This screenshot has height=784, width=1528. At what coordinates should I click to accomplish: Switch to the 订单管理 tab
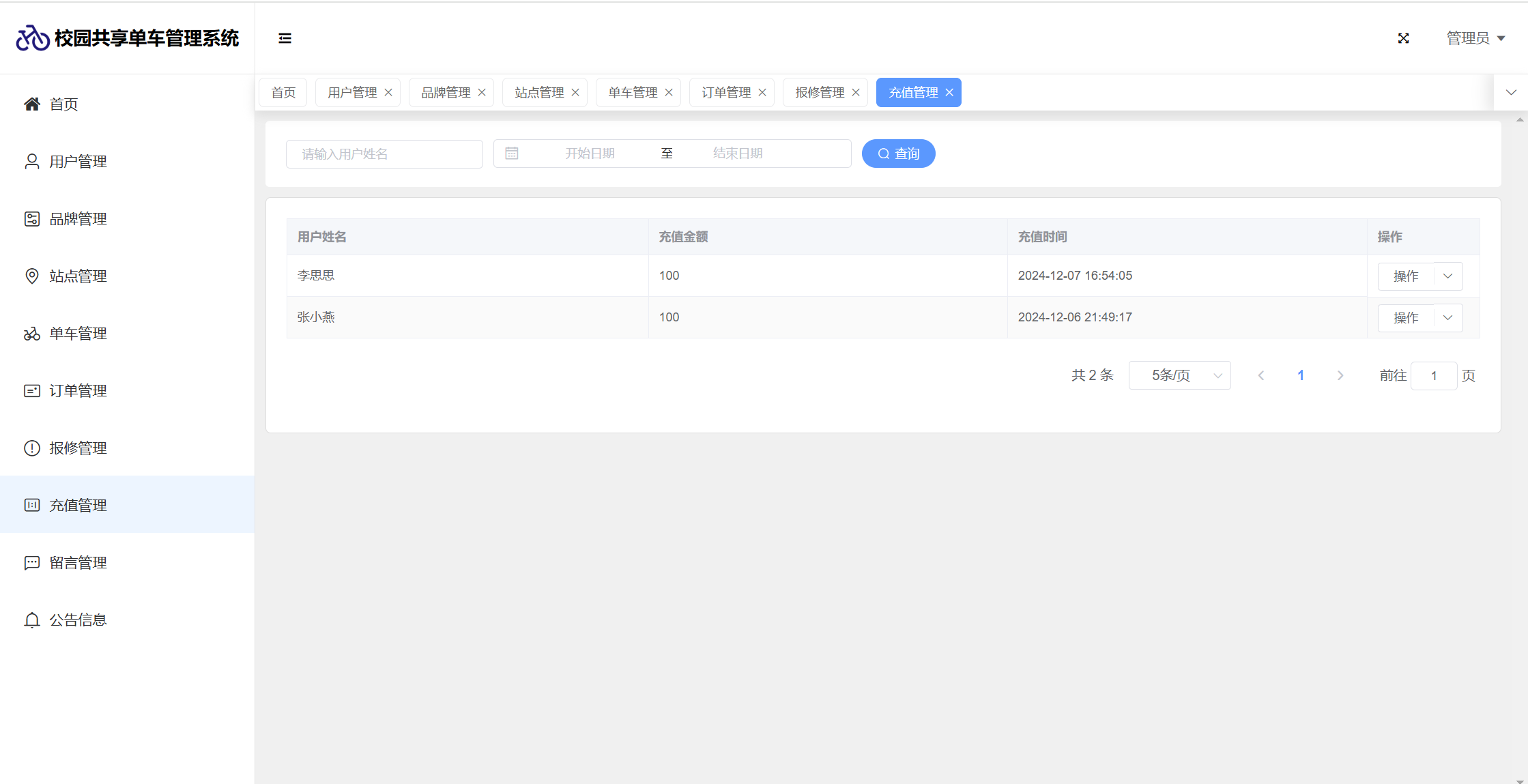tap(725, 93)
